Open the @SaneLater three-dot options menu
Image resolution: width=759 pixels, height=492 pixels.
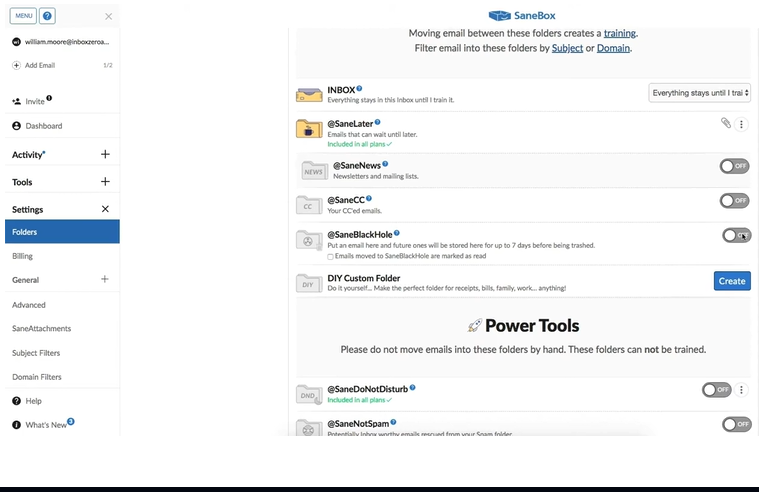point(741,124)
